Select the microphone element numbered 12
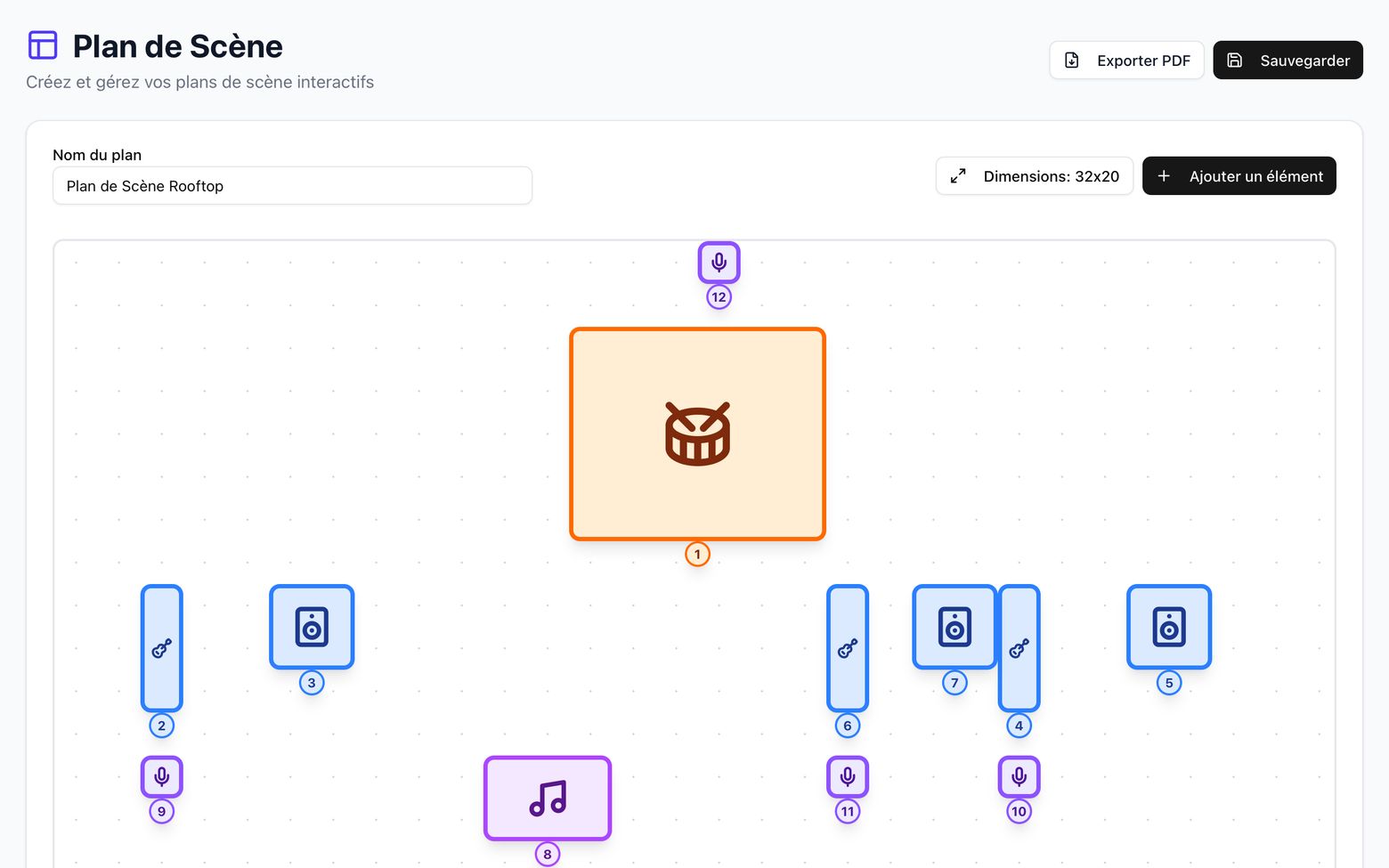The image size is (1389, 868). point(719,263)
